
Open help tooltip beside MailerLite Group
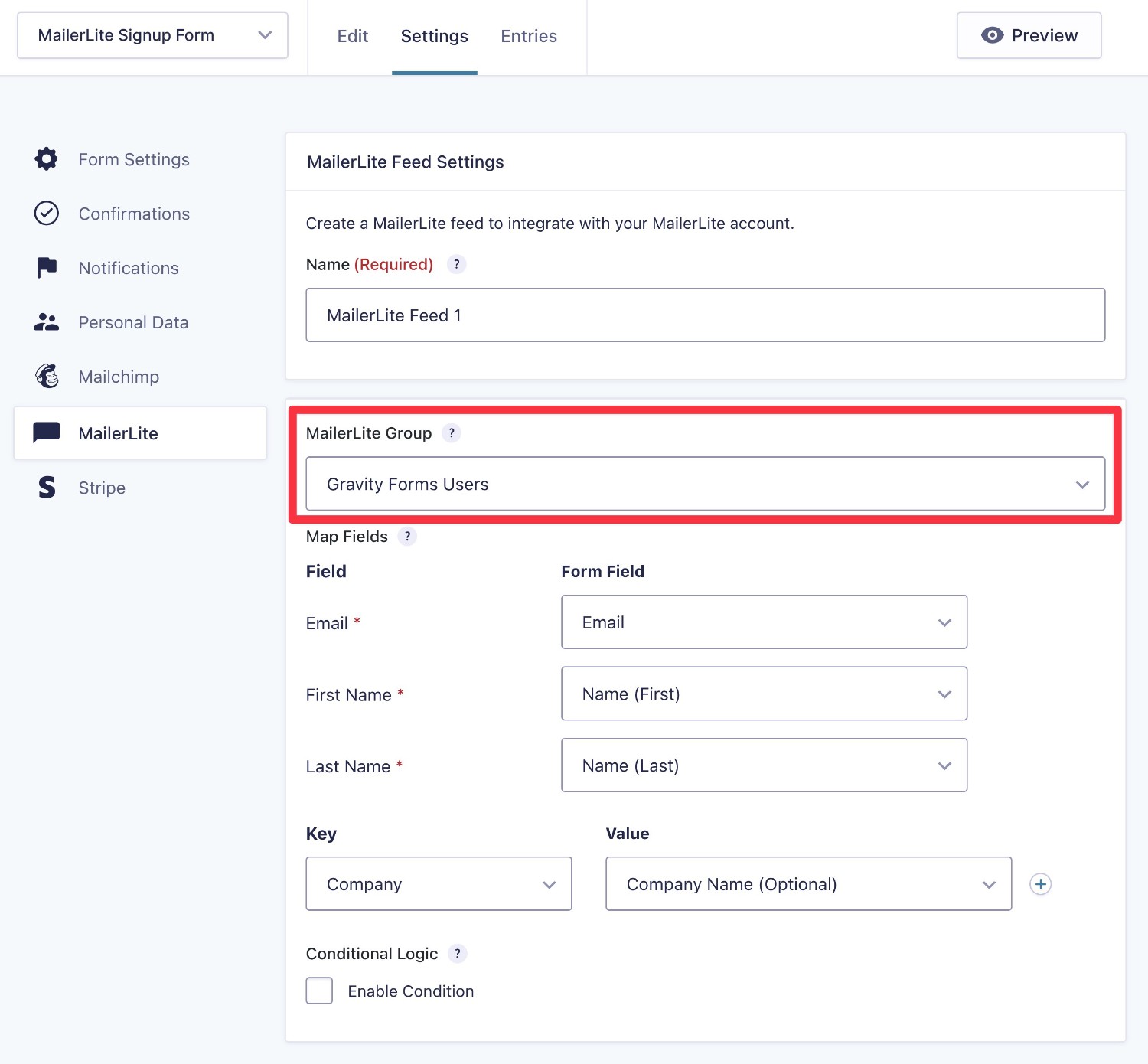pos(452,432)
